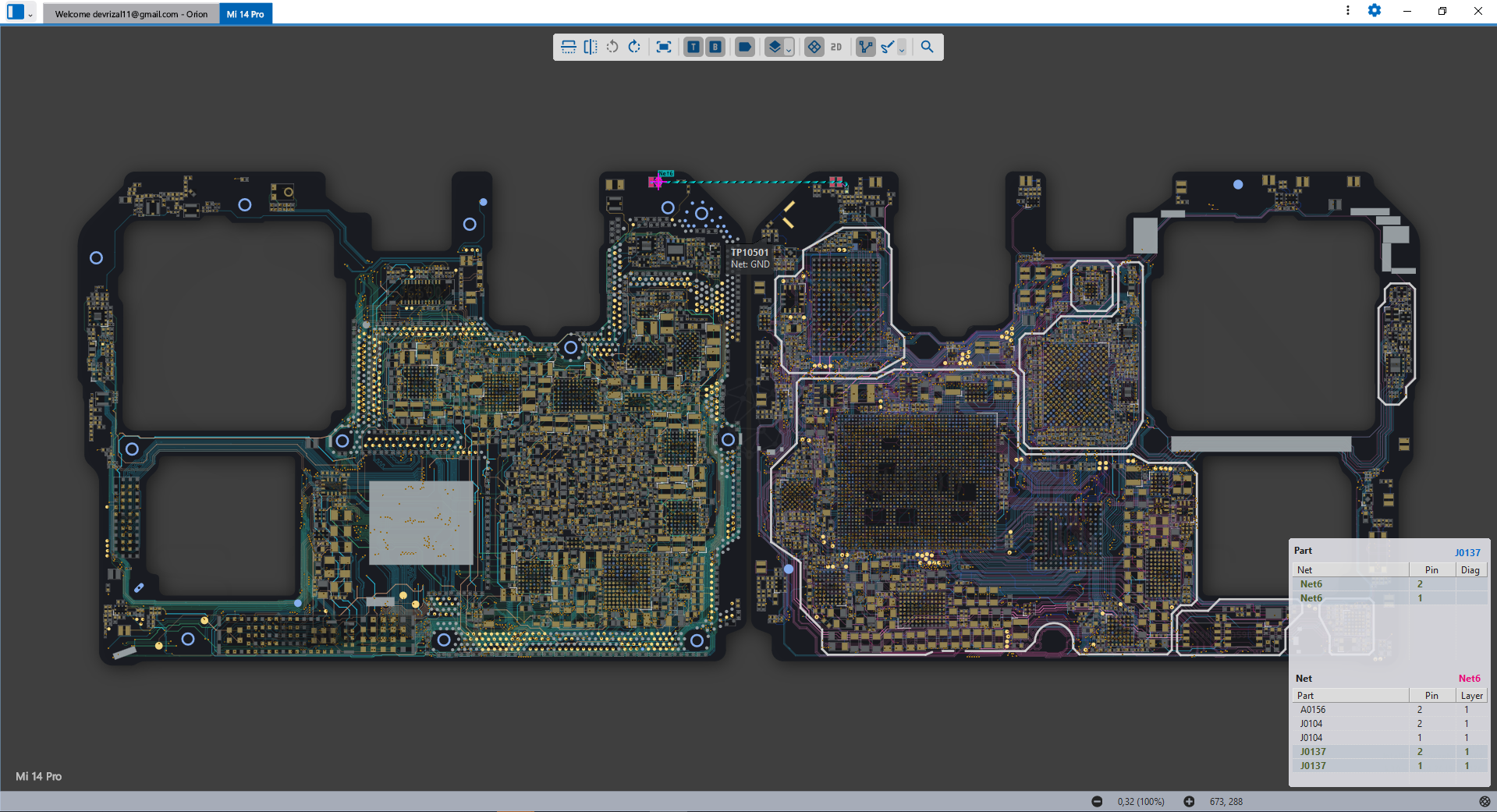
Task: Toggle the part label tags
Action: coord(745,47)
